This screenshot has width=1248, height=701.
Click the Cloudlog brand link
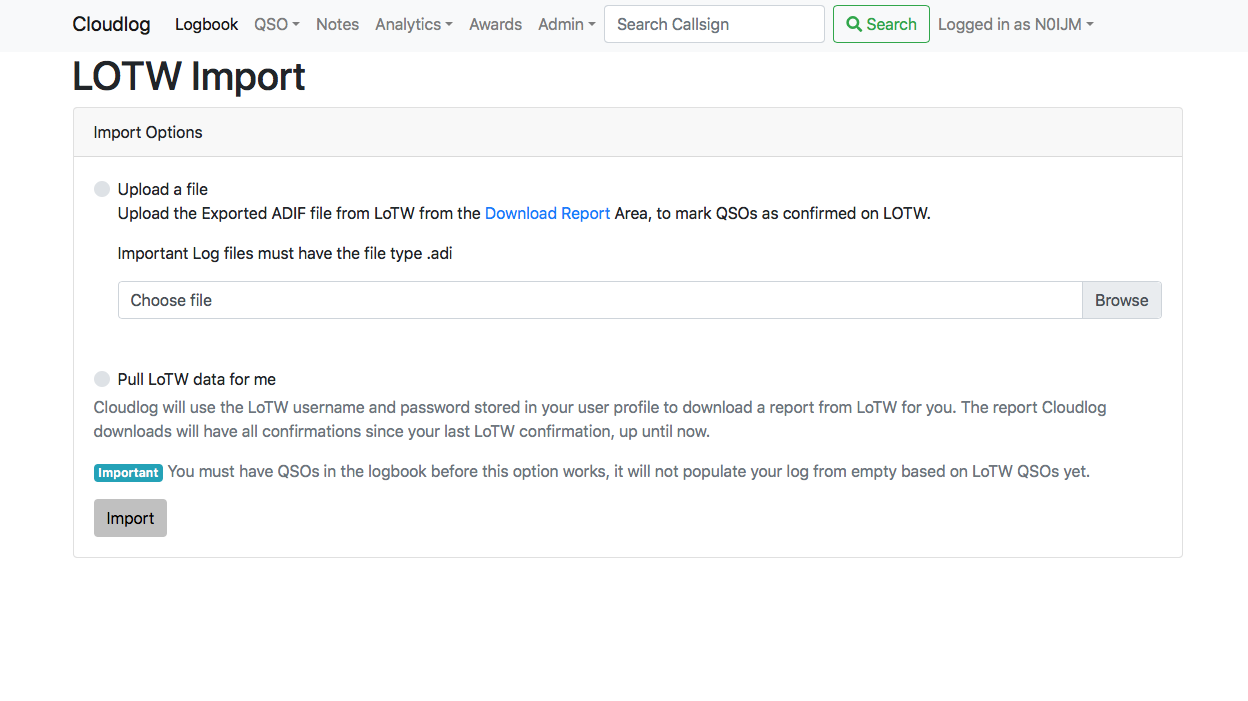click(x=111, y=24)
